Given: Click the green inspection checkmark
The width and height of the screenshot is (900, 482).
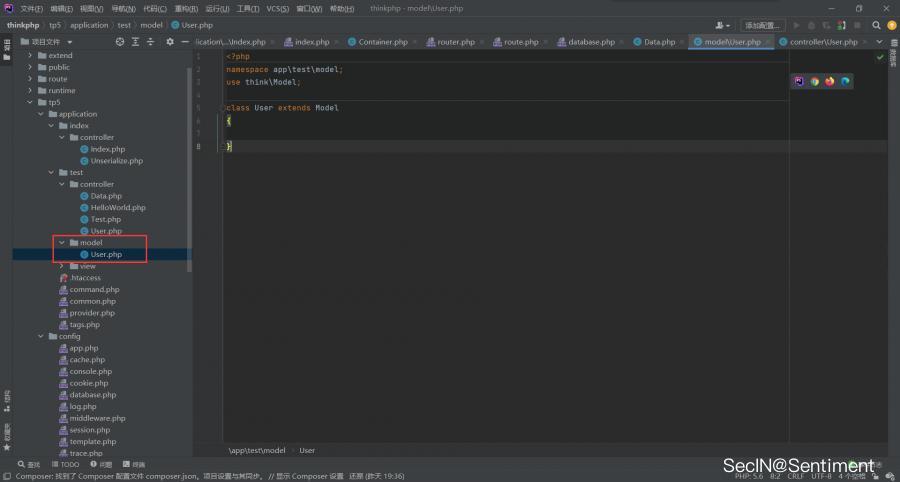Looking at the screenshot, I should (880, 57).
